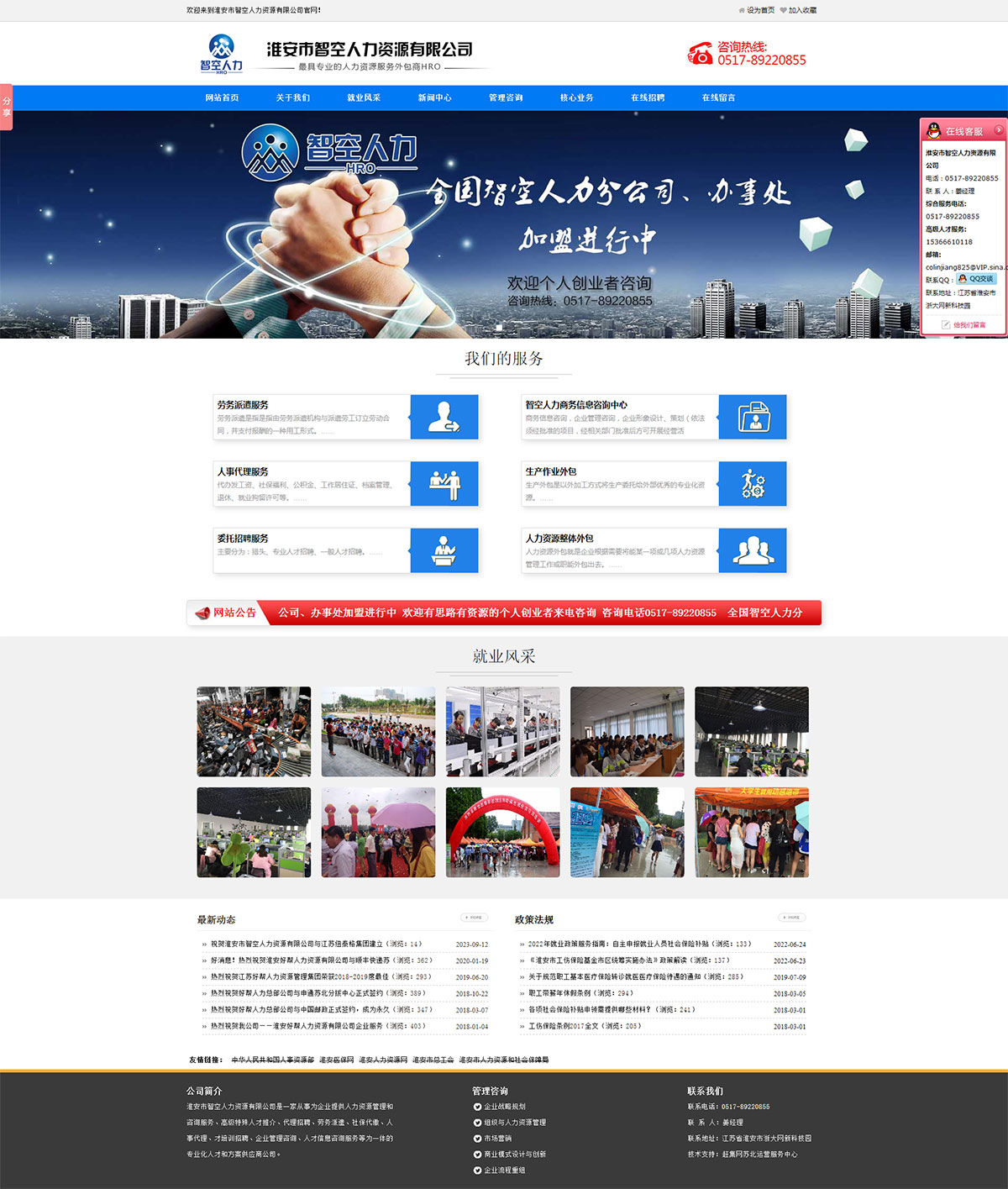
Task: Click the 人力资源整体外包 group icon
Action: (x=753, y=550)
